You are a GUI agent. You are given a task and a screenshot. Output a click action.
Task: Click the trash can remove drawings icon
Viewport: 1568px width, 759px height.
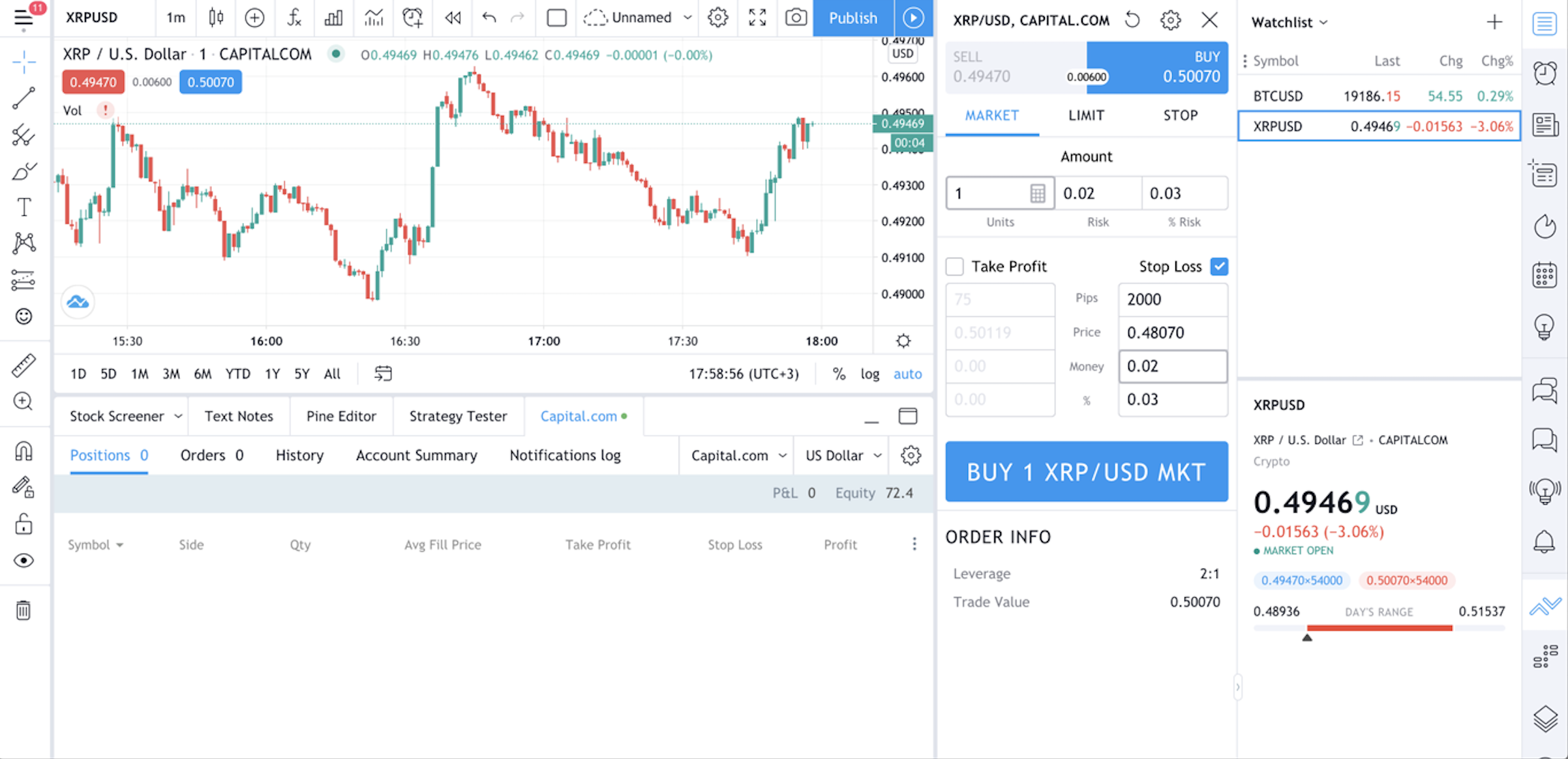click(23, 610)
